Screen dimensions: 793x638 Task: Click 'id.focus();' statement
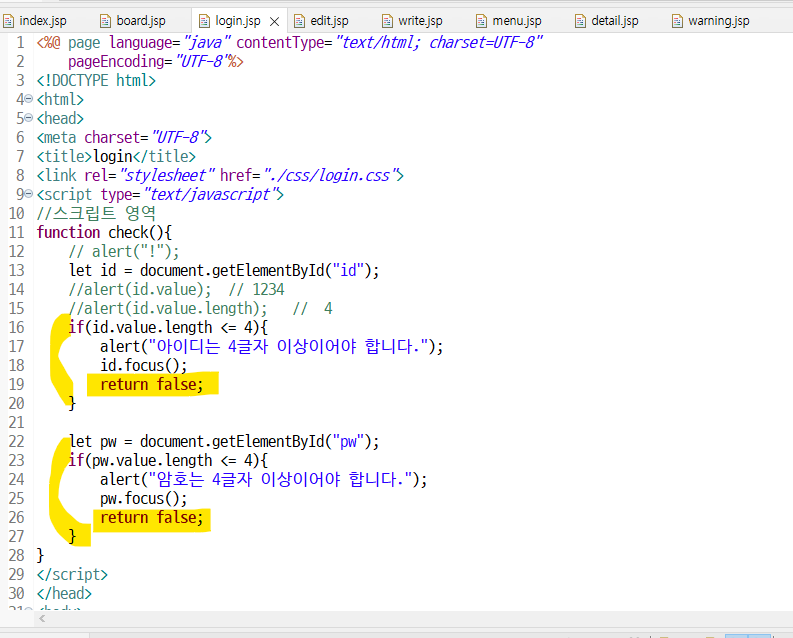click(144, 365)
